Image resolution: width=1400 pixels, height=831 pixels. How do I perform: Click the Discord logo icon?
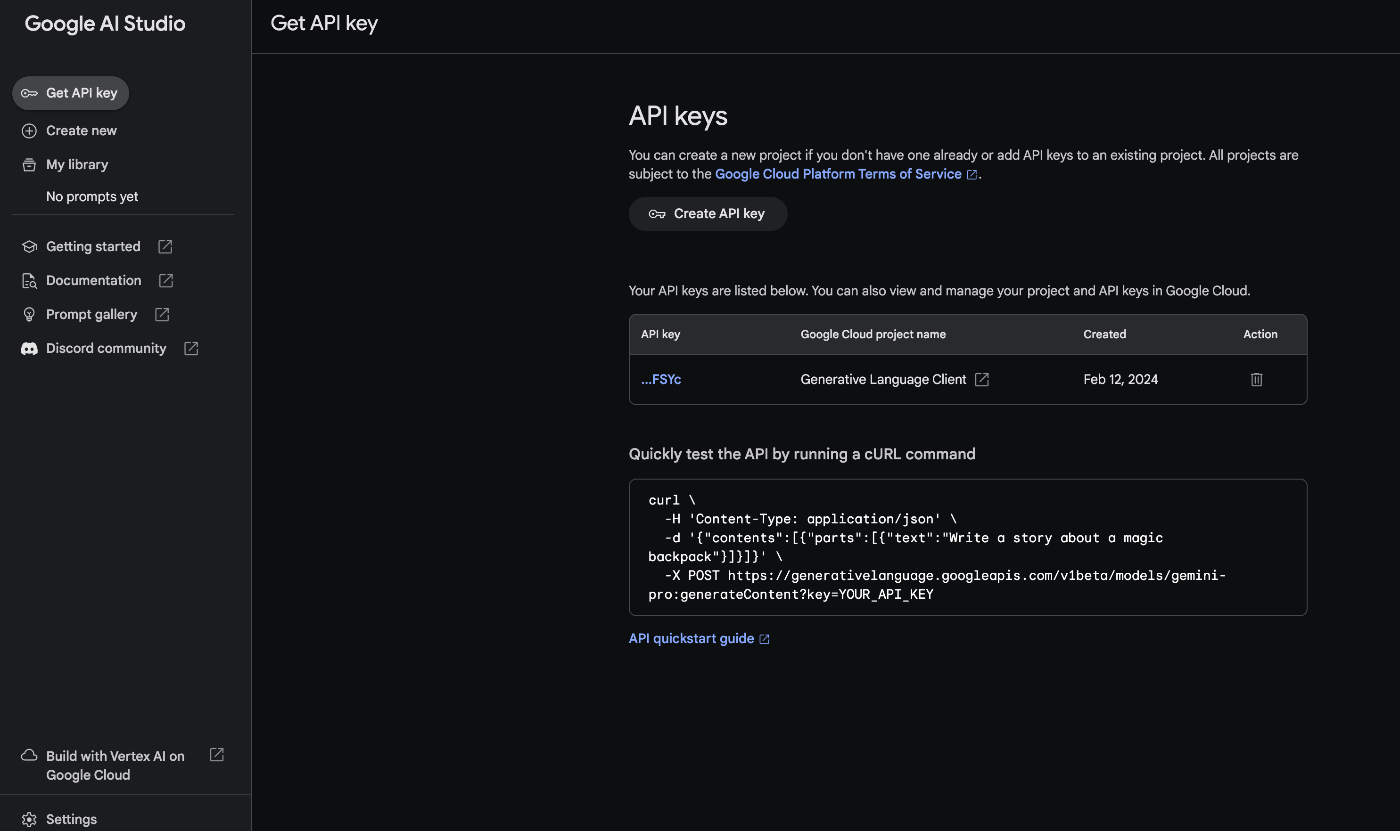tap(29, 349)
